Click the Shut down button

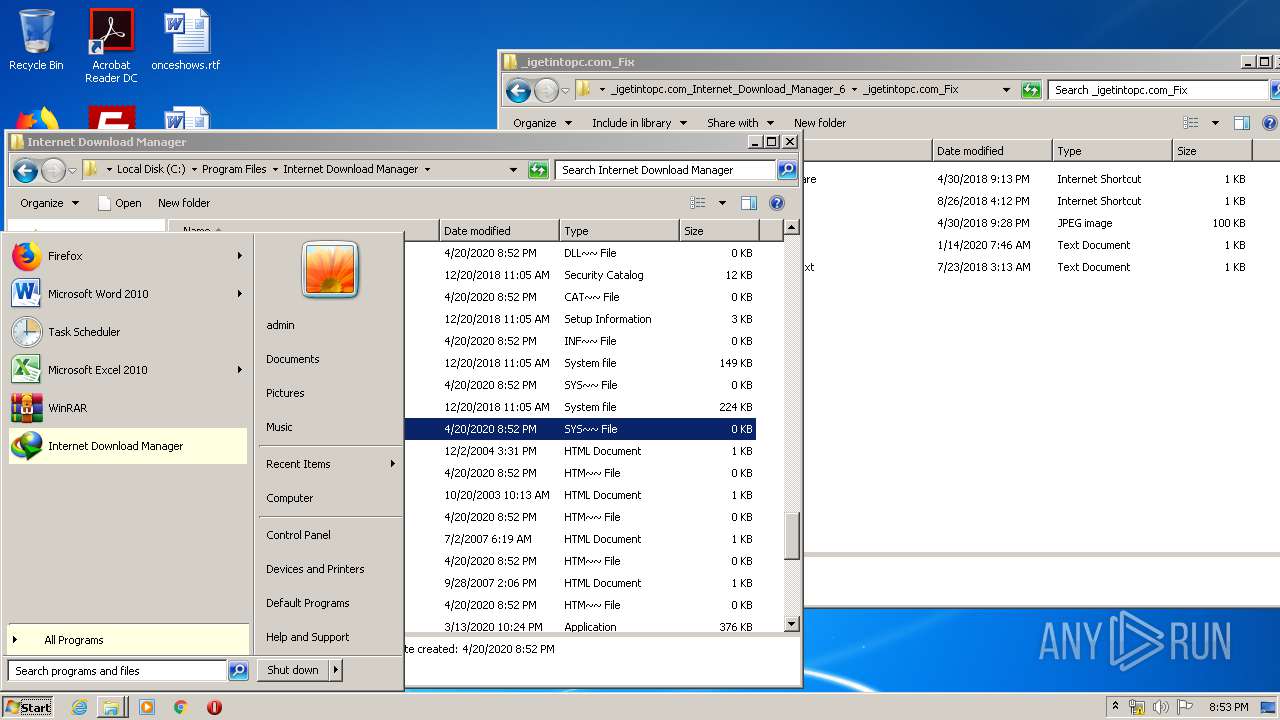click(293, 671)
